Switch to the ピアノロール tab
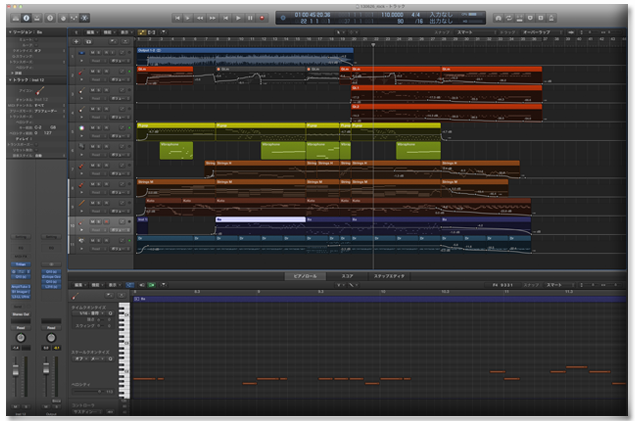635x421 pixels. click(x=305, y=276)
